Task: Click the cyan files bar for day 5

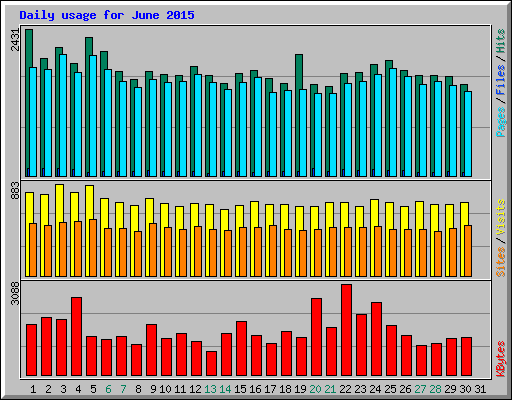Action: (x=93, y=116)
